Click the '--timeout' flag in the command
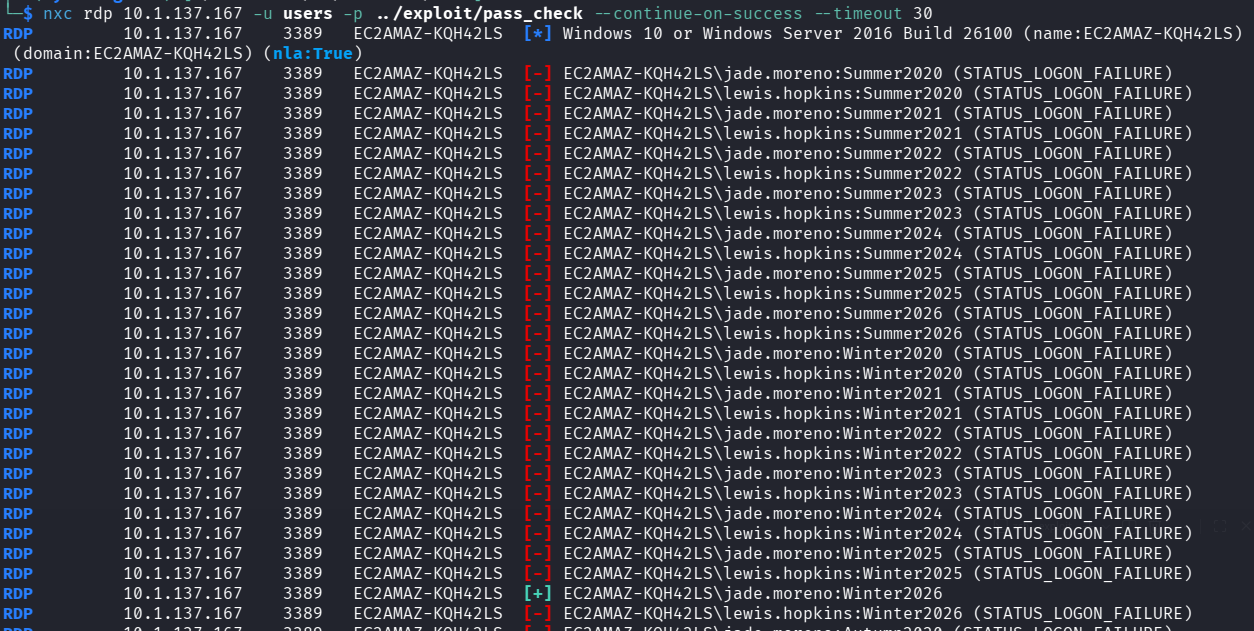 [858, 14]
